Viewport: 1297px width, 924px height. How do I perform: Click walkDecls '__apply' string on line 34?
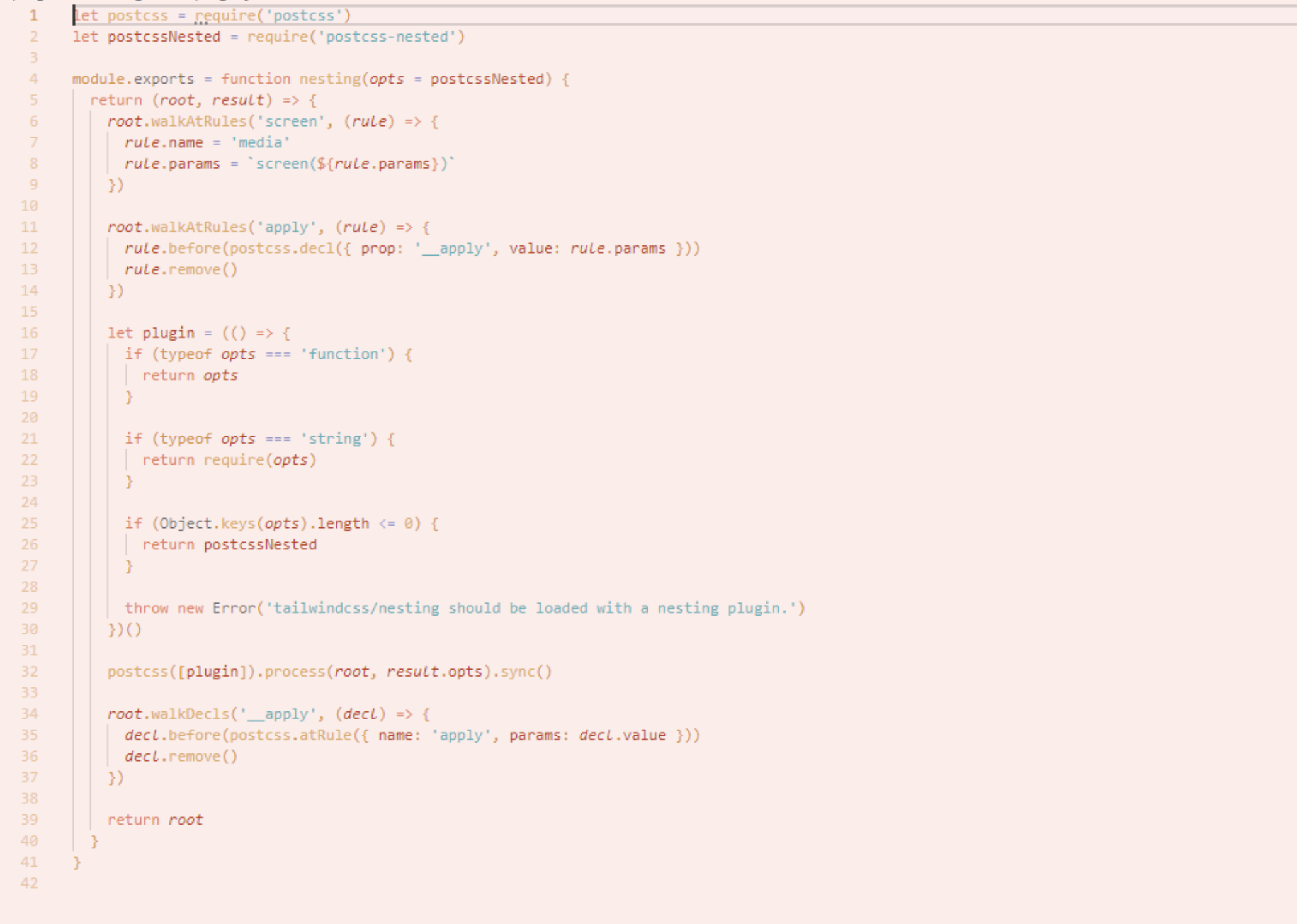(x=277, y=714)
